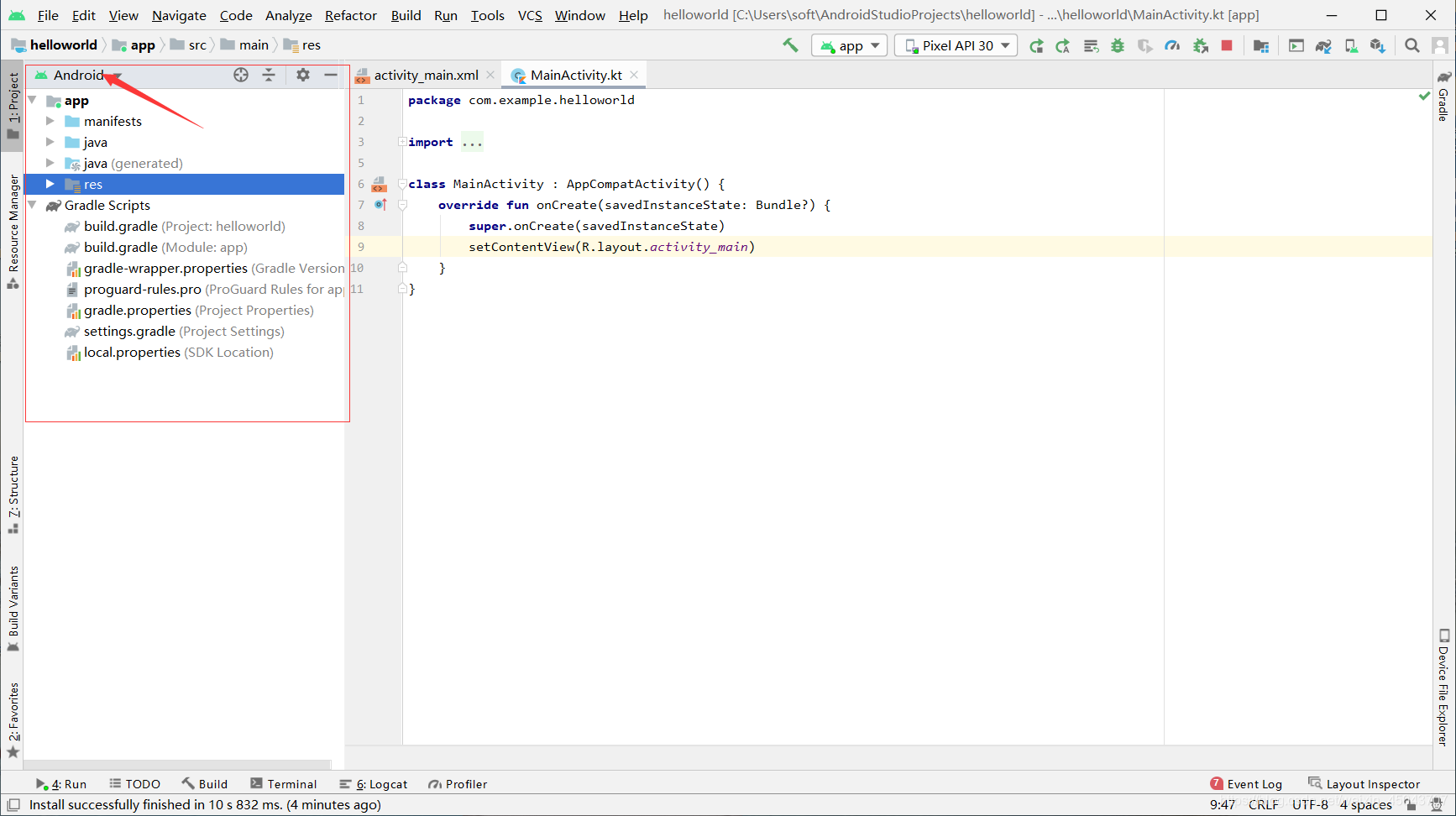Open the Refactor menu

tap(351, 15)
